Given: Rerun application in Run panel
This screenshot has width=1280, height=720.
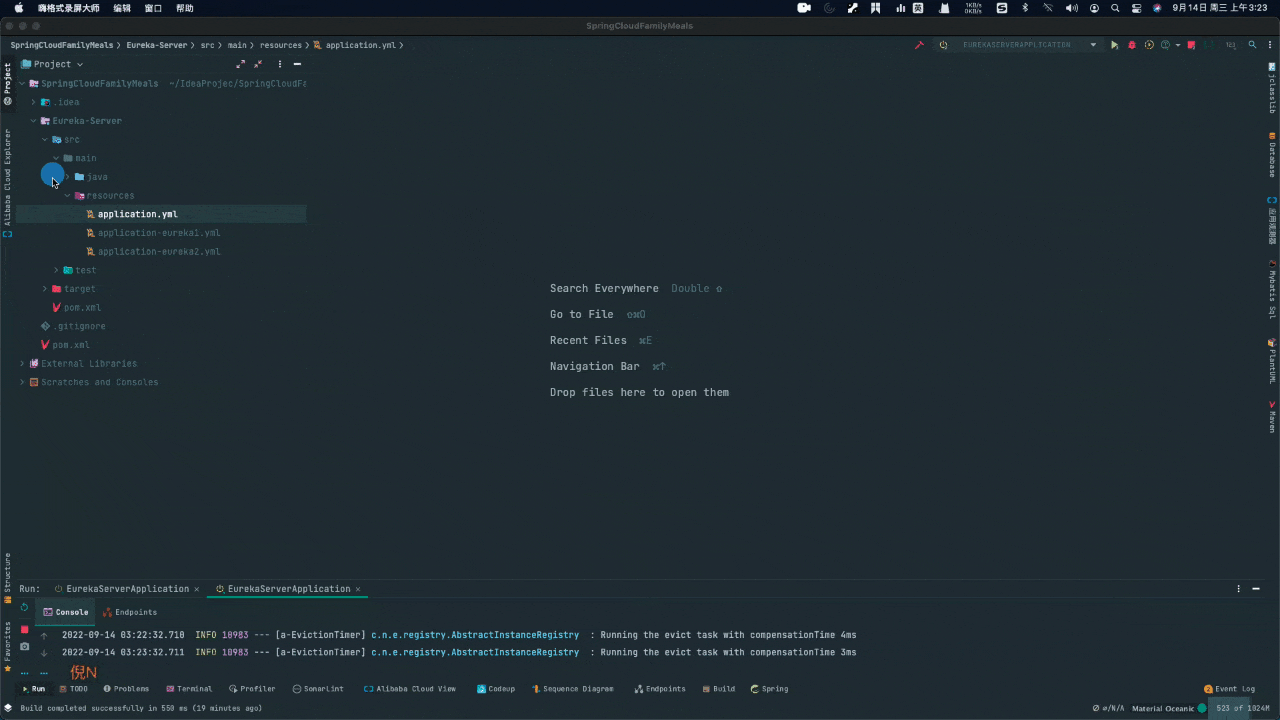Looking at the screenshot, I should tap(25, 607).
